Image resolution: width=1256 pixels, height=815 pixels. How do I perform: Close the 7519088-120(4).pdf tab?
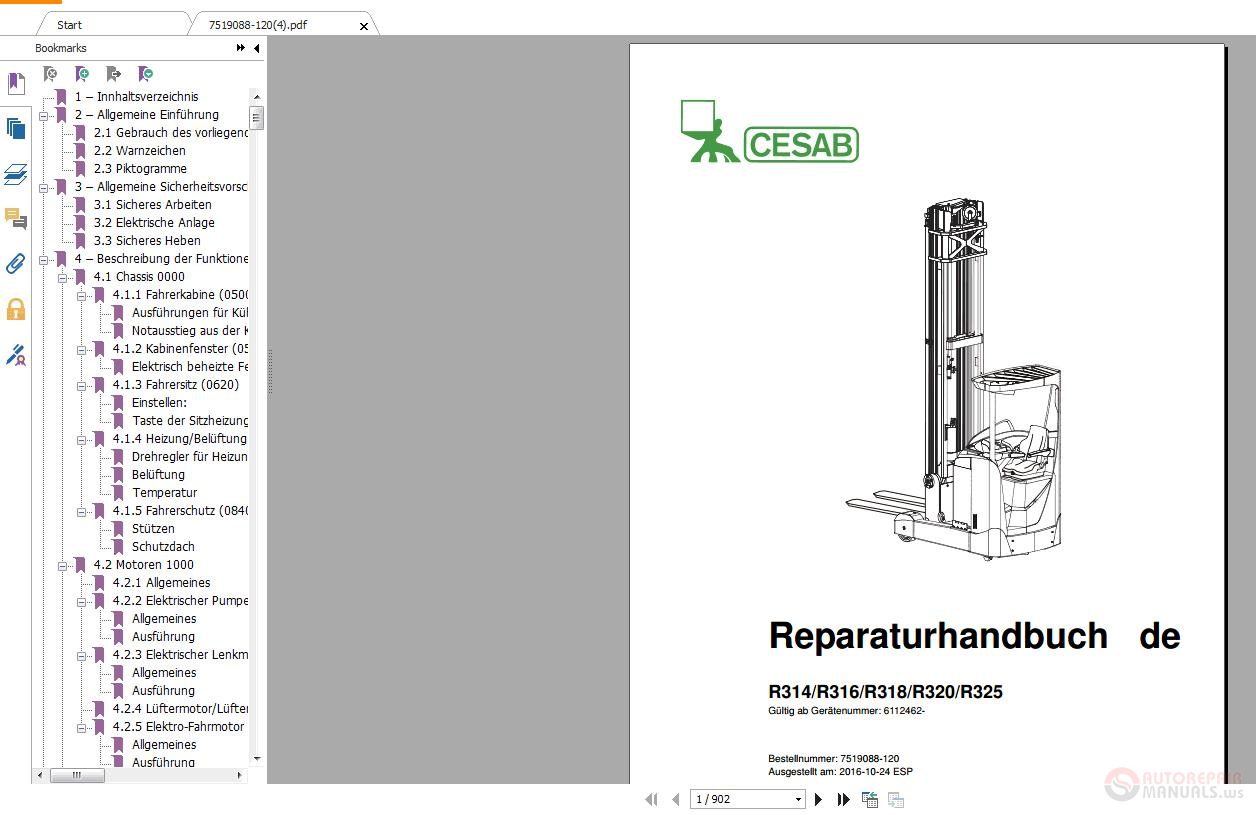364,26
